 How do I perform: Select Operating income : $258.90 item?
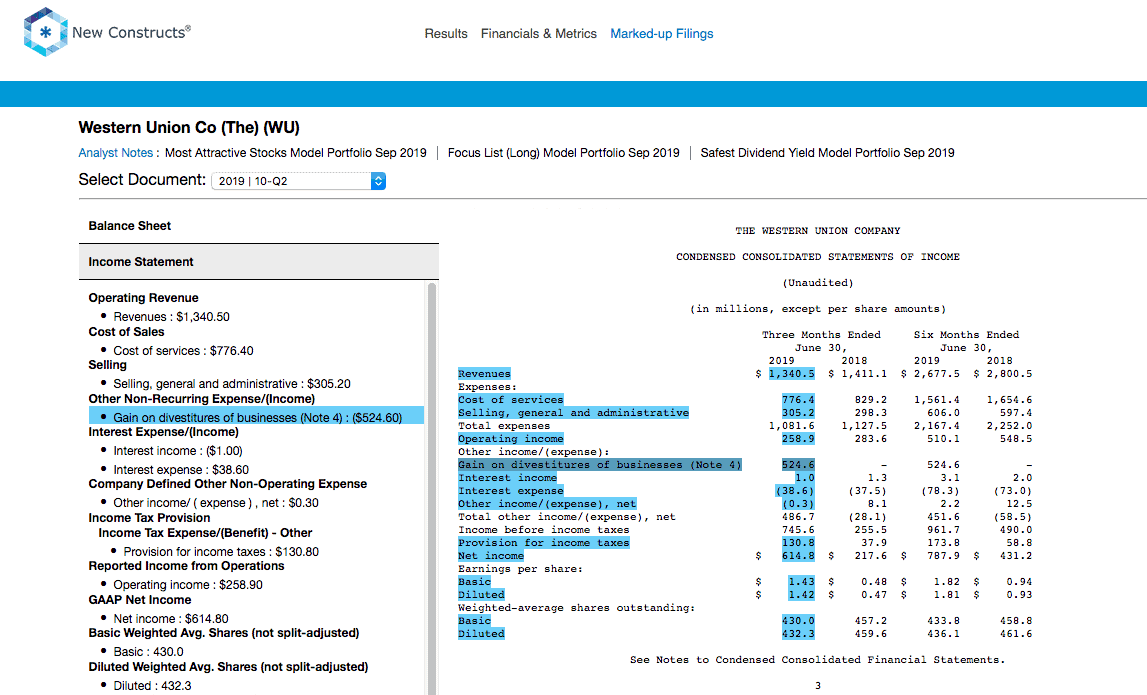pyautogui.click(x=187, y=585)
